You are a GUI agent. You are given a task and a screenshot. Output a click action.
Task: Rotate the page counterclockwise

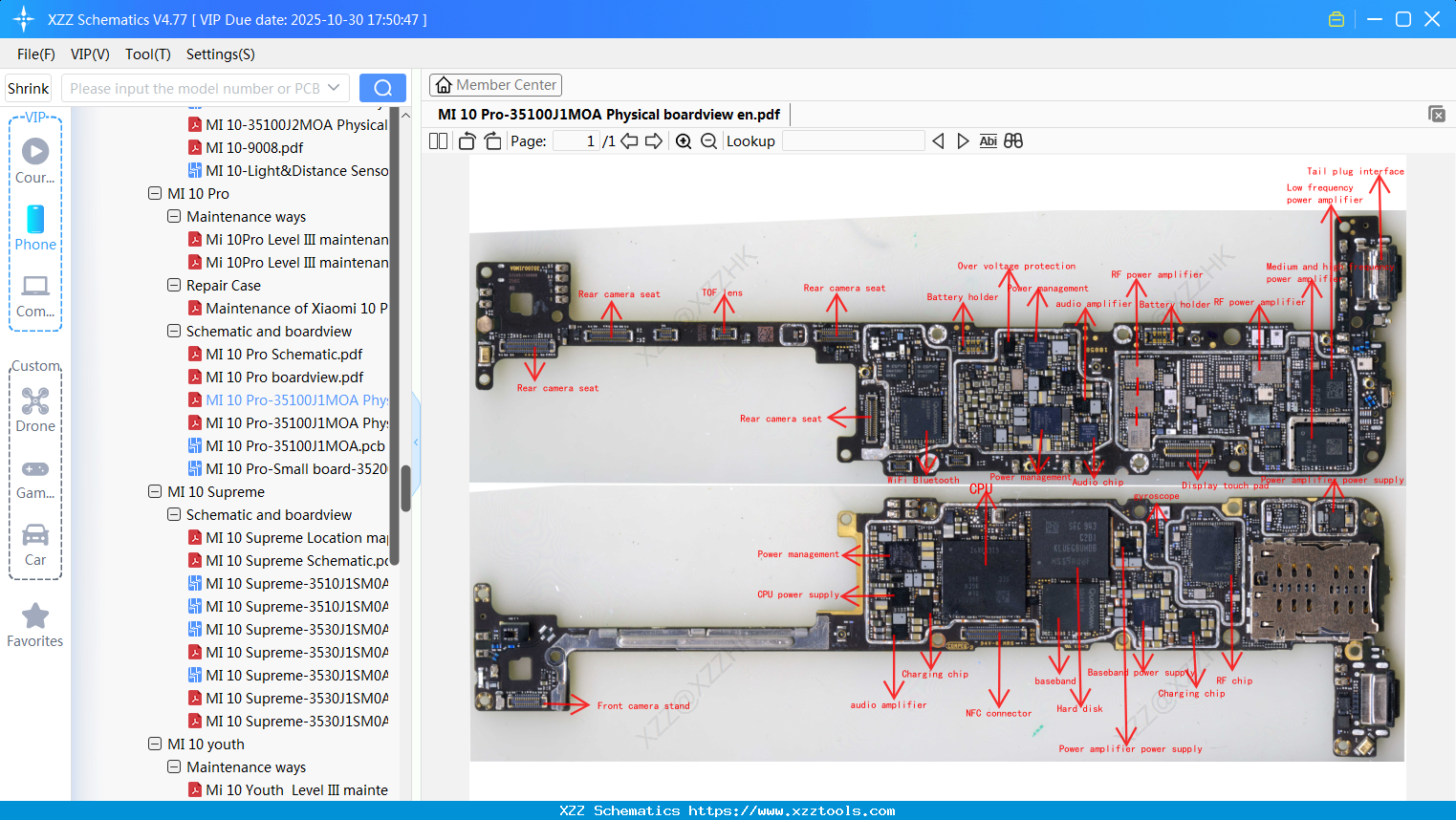[466, 140]
